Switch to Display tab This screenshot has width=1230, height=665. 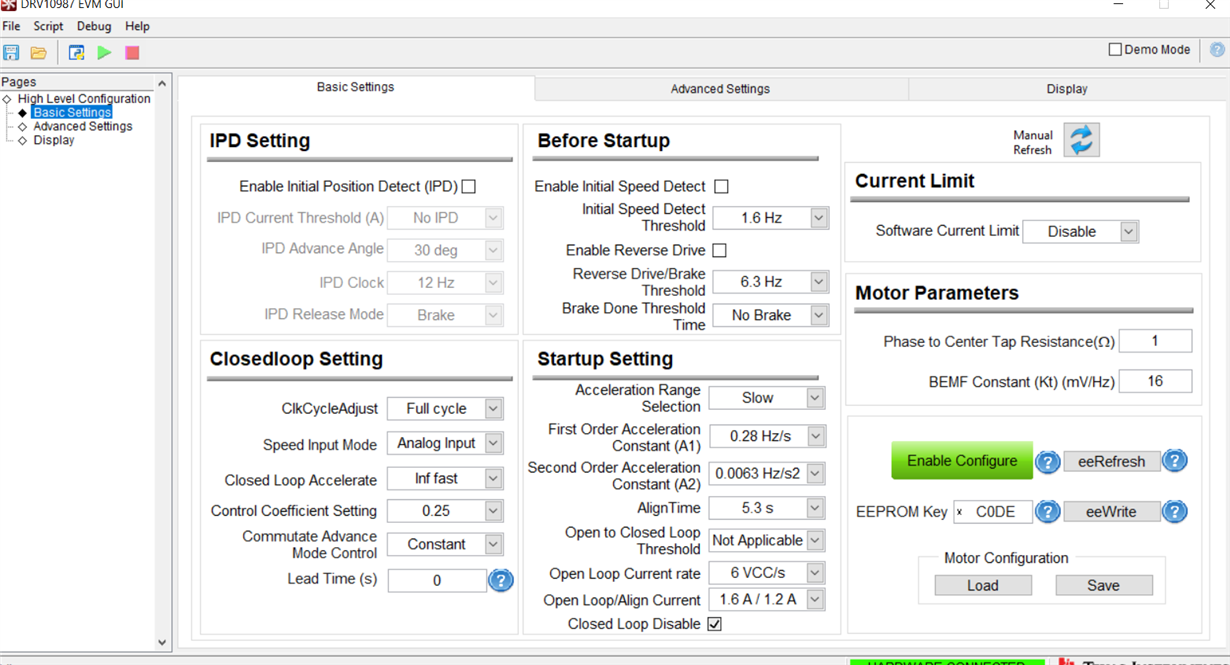point(1067,89)
